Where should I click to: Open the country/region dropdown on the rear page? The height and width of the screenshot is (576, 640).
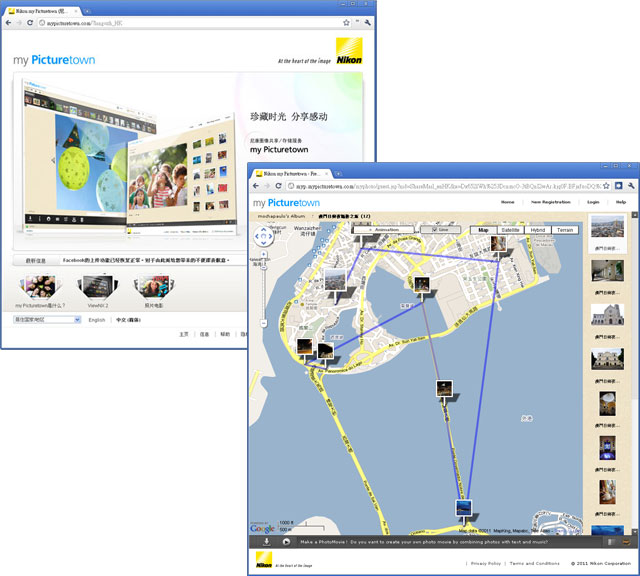[x=47, y=320]
